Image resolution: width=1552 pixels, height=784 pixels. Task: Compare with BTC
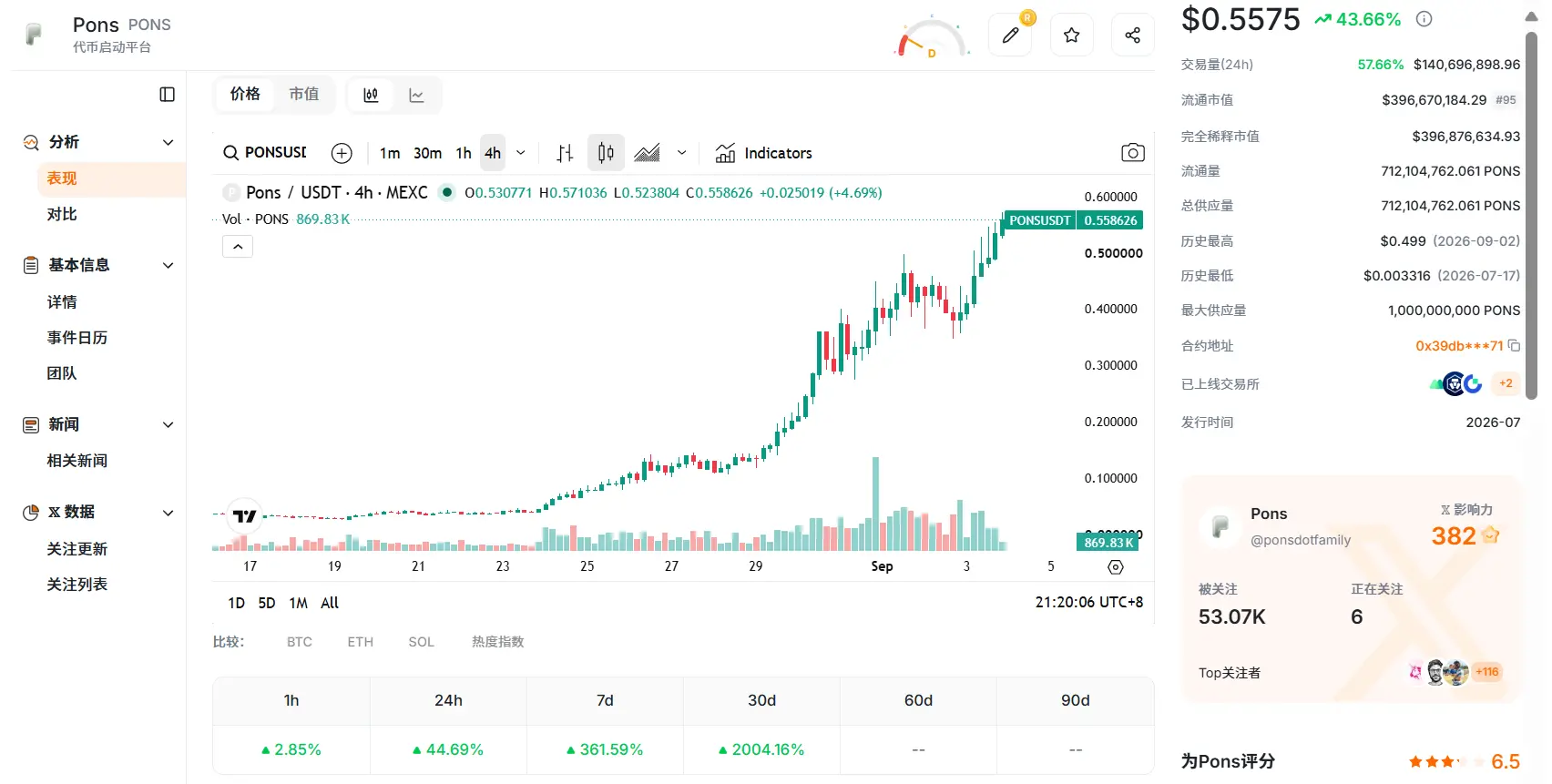[x=300, y=642]
